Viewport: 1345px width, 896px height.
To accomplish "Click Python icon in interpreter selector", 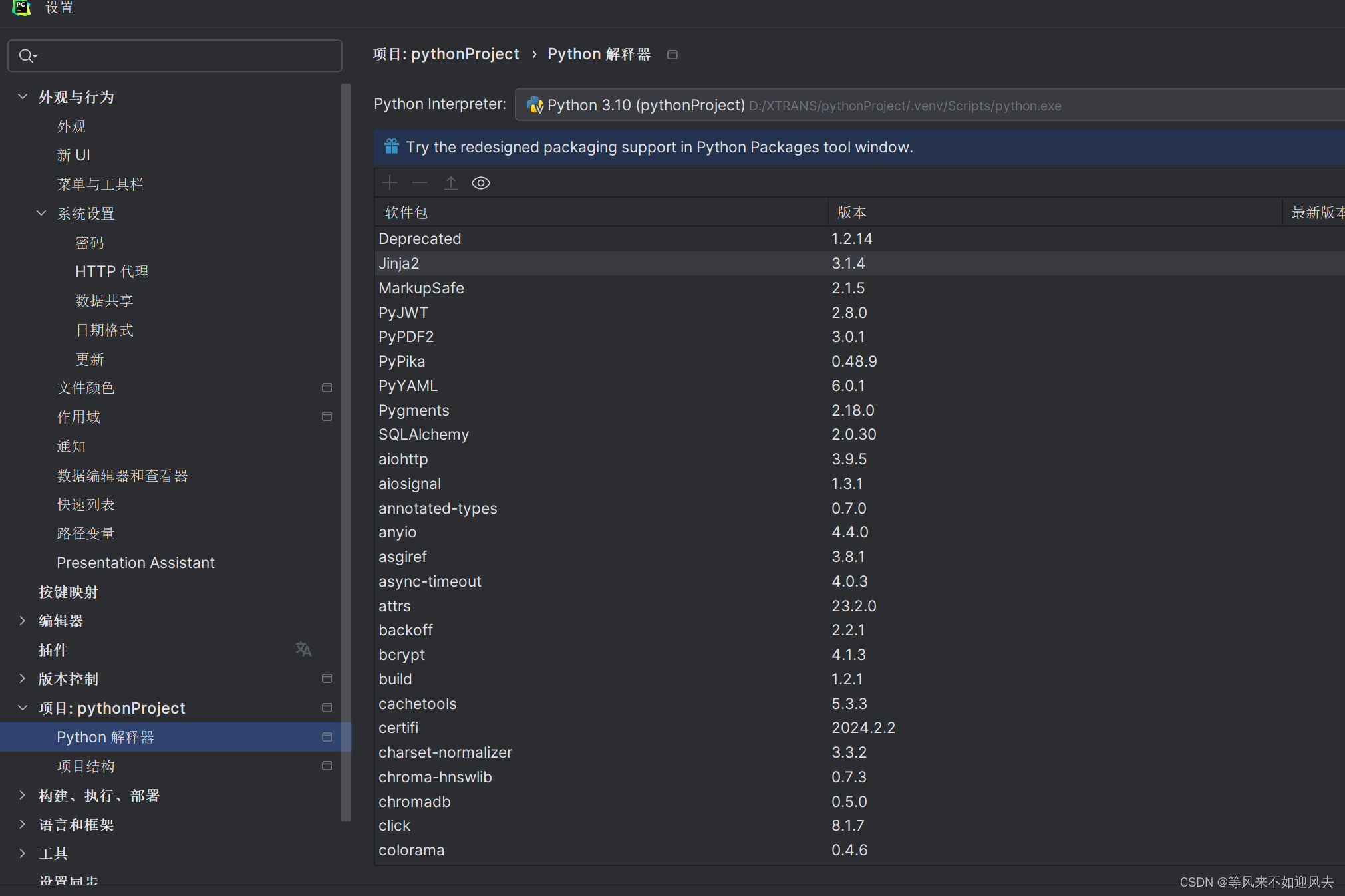I will [535, 105].
